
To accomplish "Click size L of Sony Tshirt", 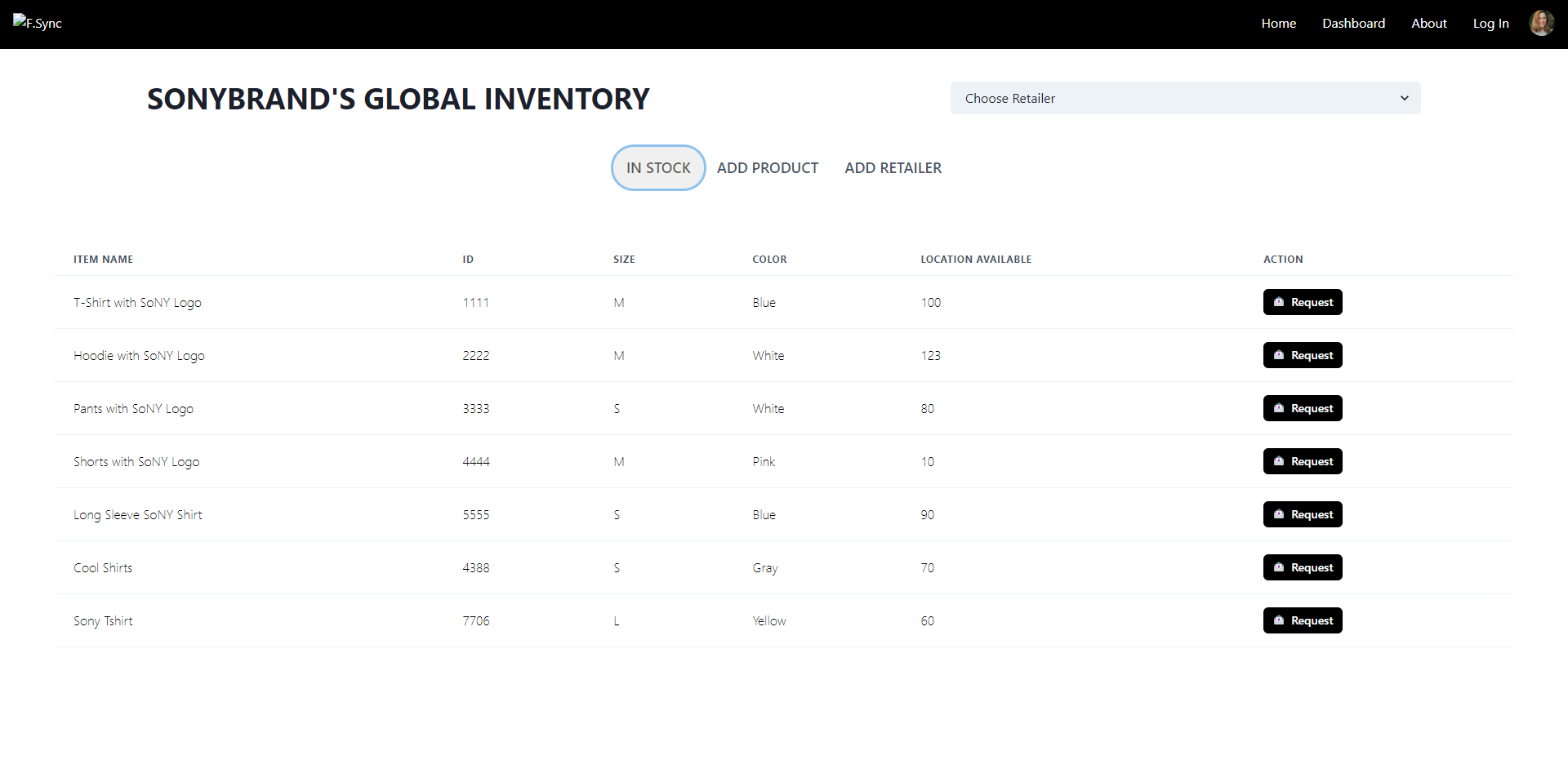I will [x=617, y=620].
